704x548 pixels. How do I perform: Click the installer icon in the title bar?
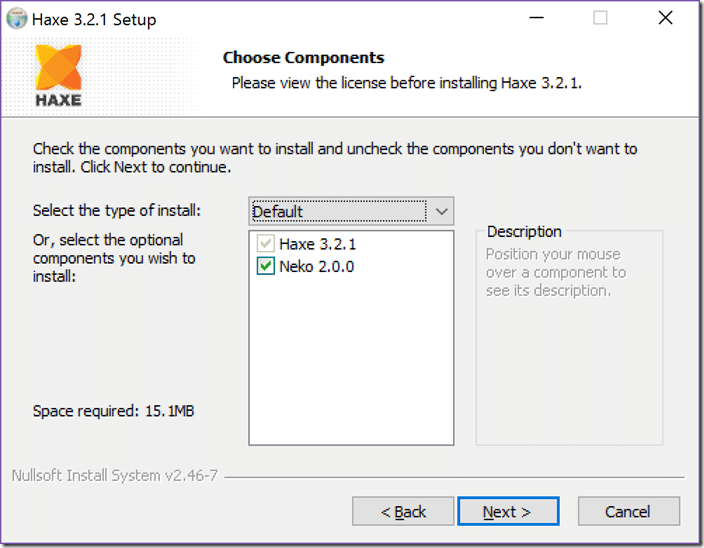[x=17, y=19]
